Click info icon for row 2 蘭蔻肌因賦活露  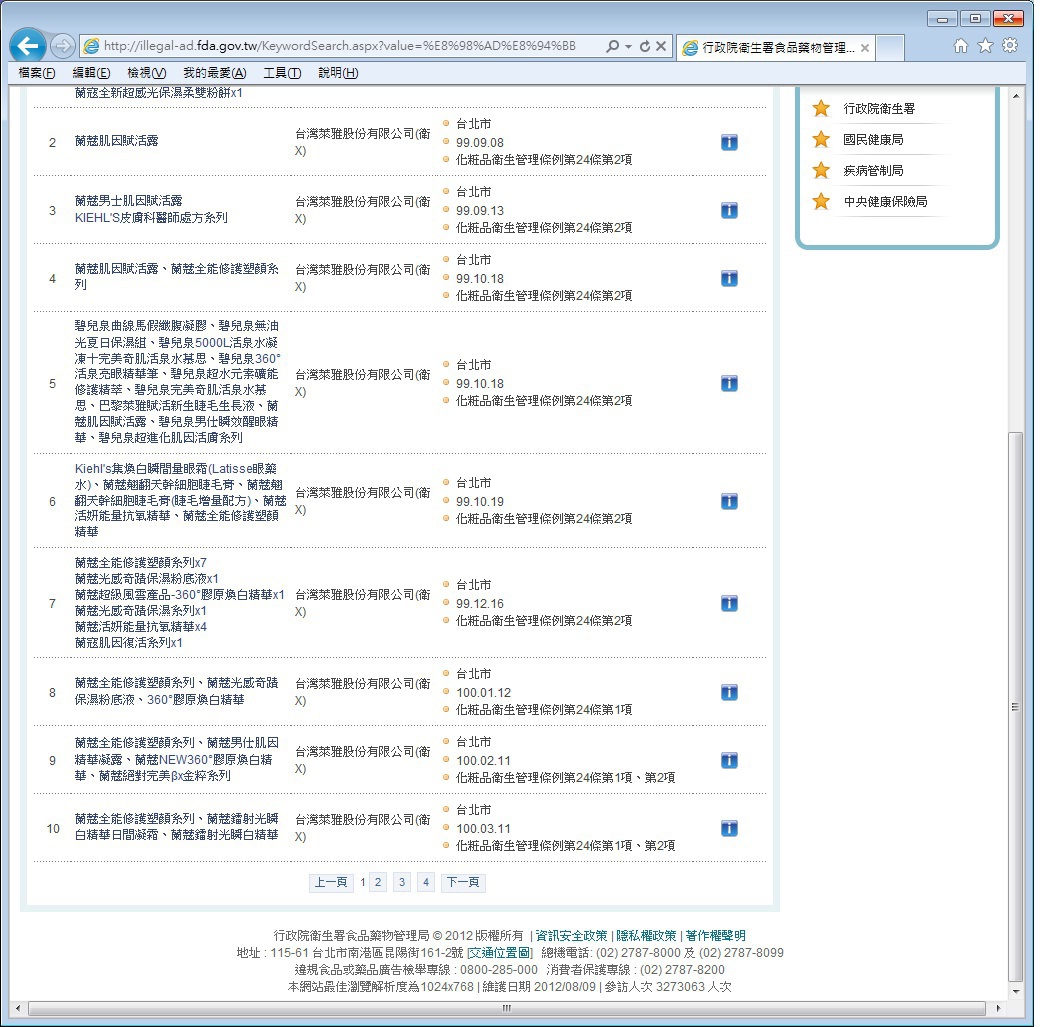click(729, 142)
